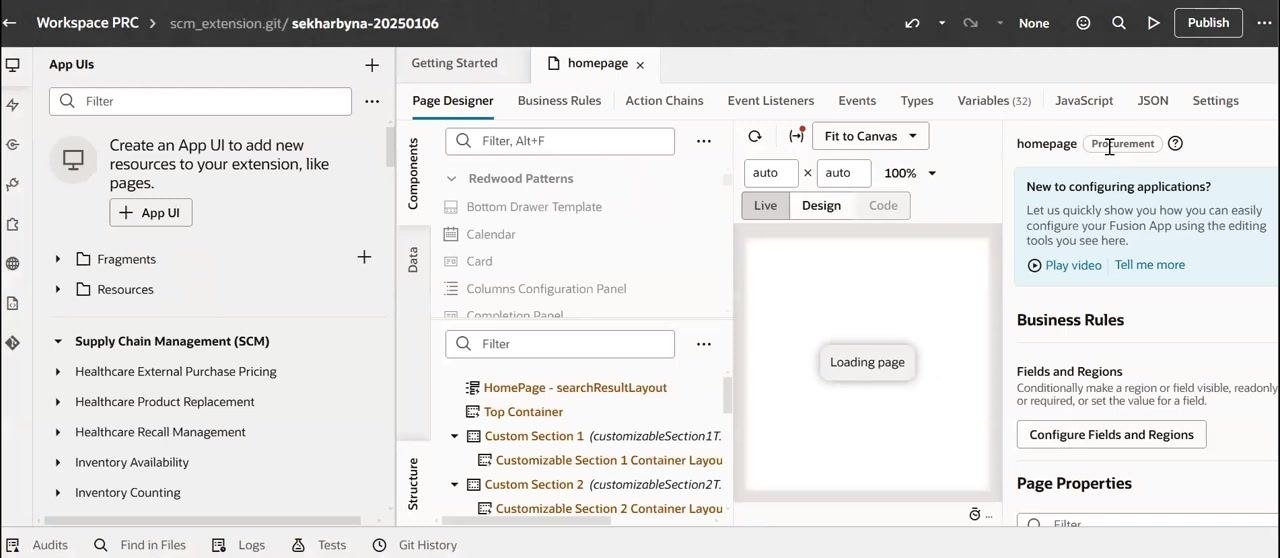The image size is (1280, 558).
Task: Expand the Resources folder
Action: click(x=58, y=289)
